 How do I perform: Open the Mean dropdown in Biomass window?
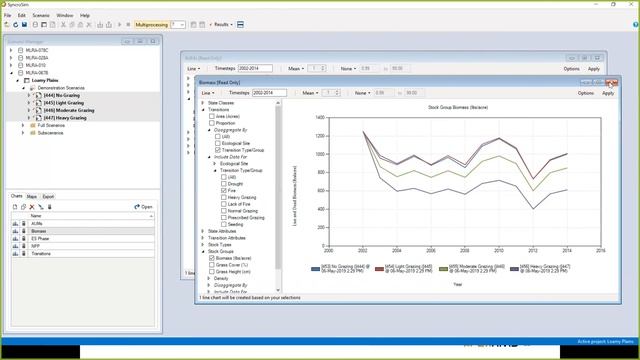tap(310, 93)
